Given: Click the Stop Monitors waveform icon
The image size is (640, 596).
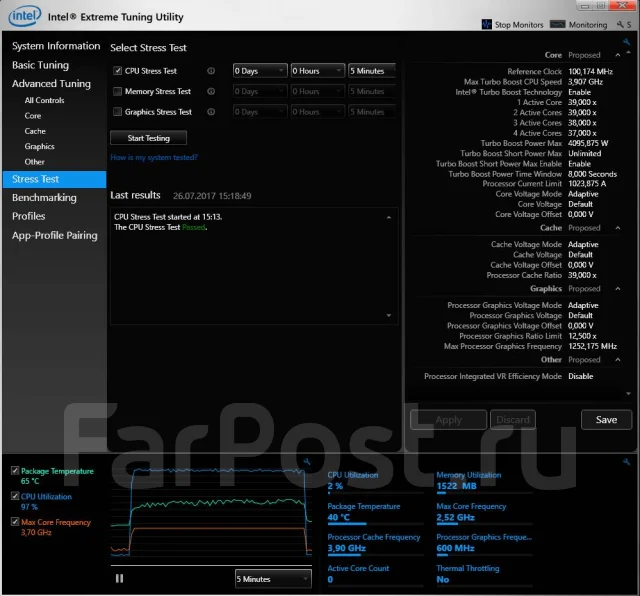Looking at the screenshot, I should tap(486, 24).
